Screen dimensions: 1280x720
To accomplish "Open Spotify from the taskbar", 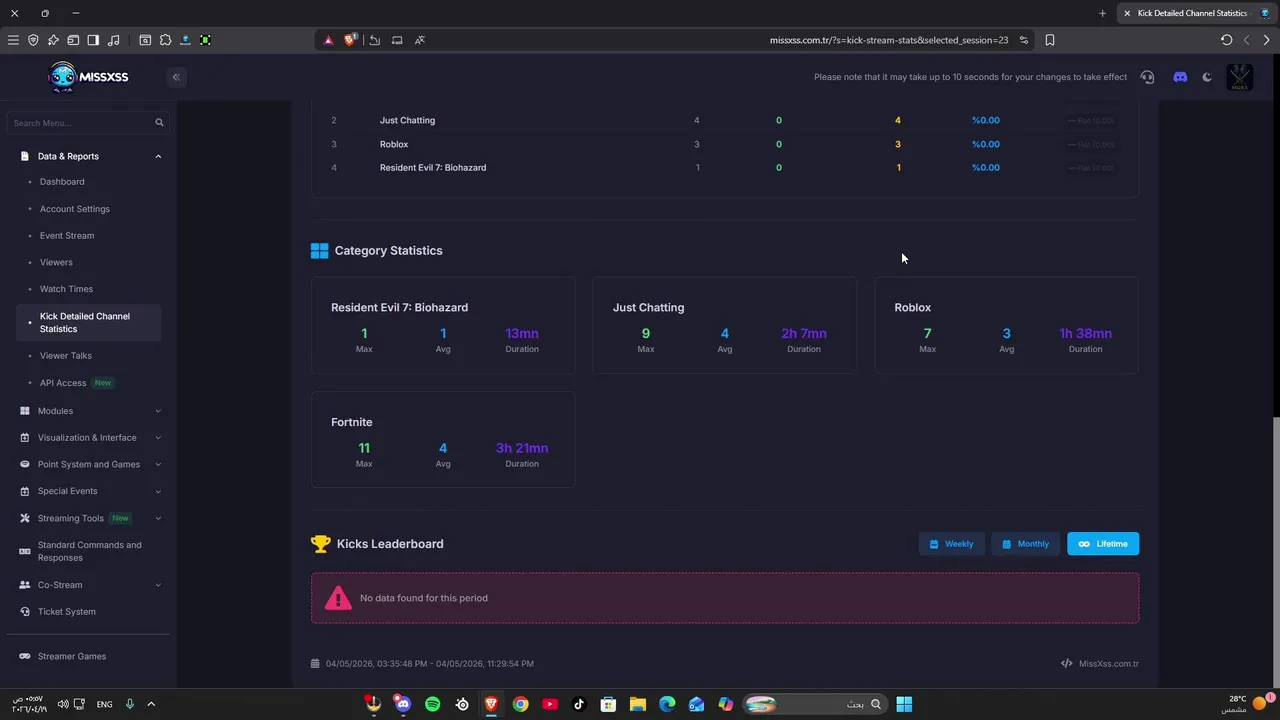I will 432,704.
